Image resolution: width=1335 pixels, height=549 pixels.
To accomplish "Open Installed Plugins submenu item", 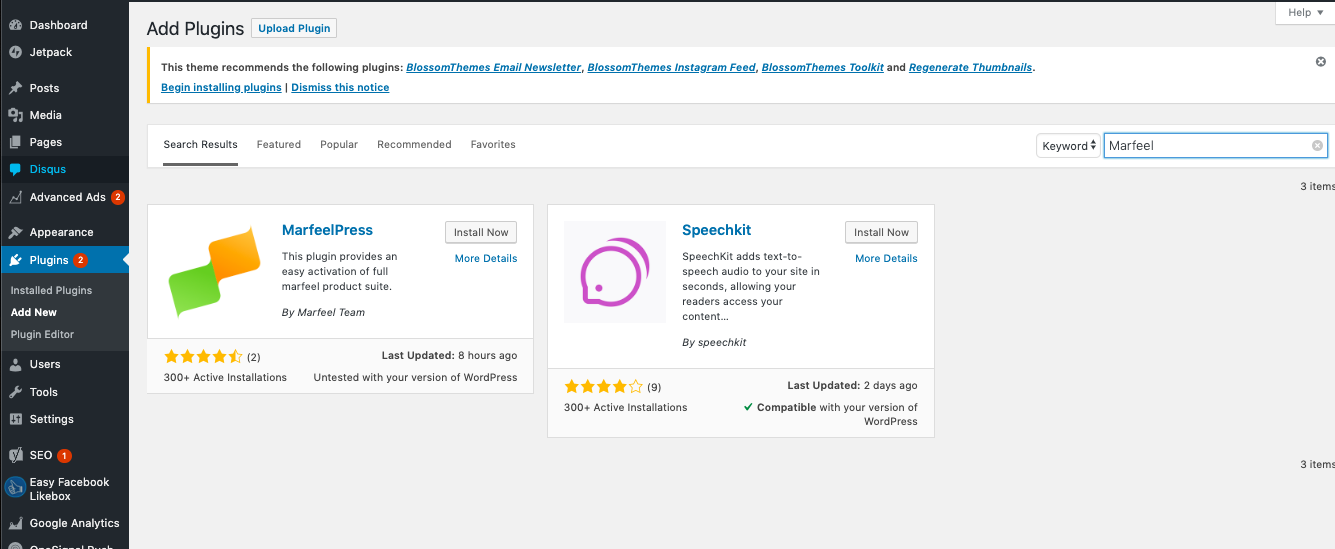I will point(51,290).
